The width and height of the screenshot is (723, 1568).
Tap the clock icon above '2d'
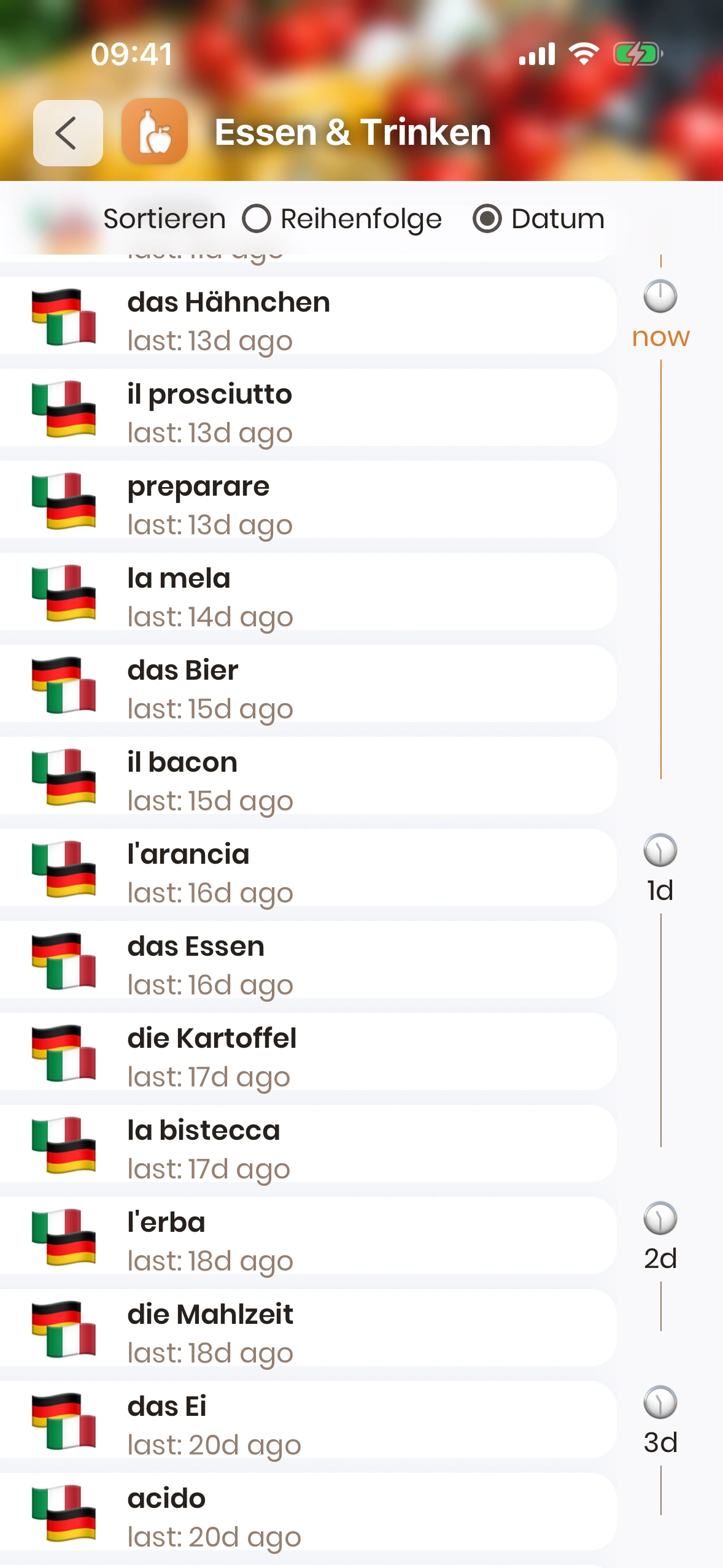coord(660,1218)
